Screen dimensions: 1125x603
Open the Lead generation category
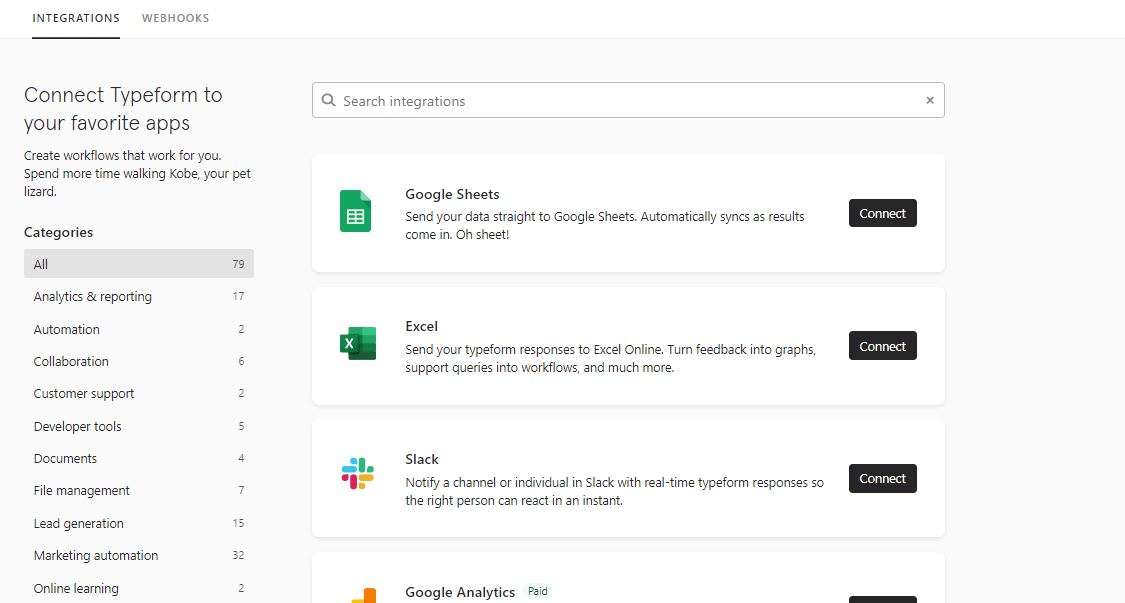point(138,523)
